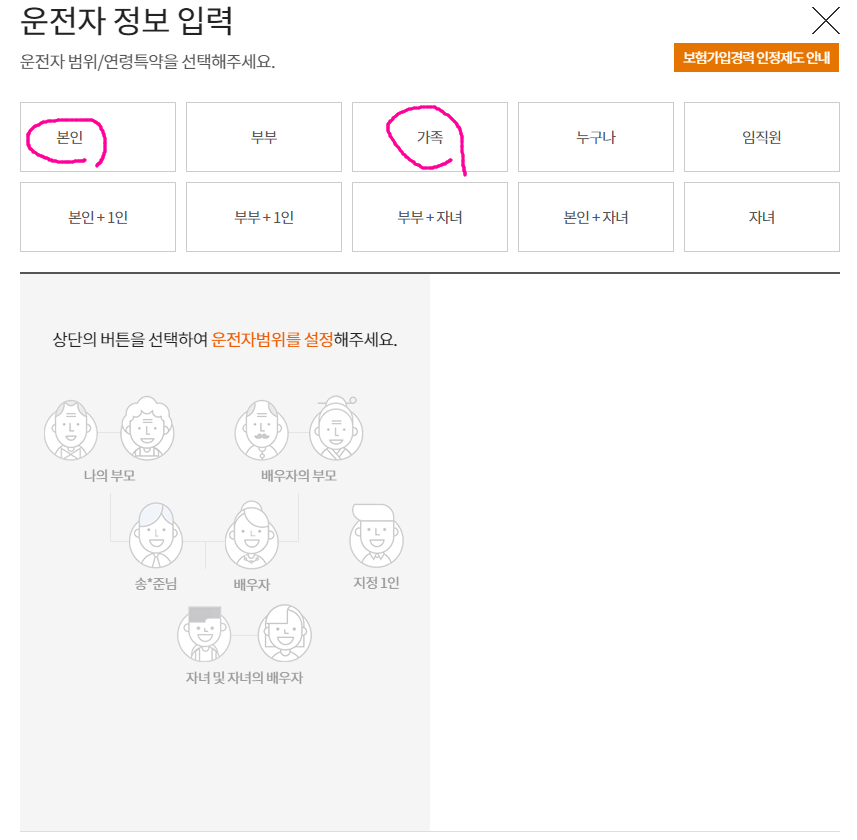Select the 자녀 driver range option
The height and width of the screenshot is (840, 857).
coord(761,217)
